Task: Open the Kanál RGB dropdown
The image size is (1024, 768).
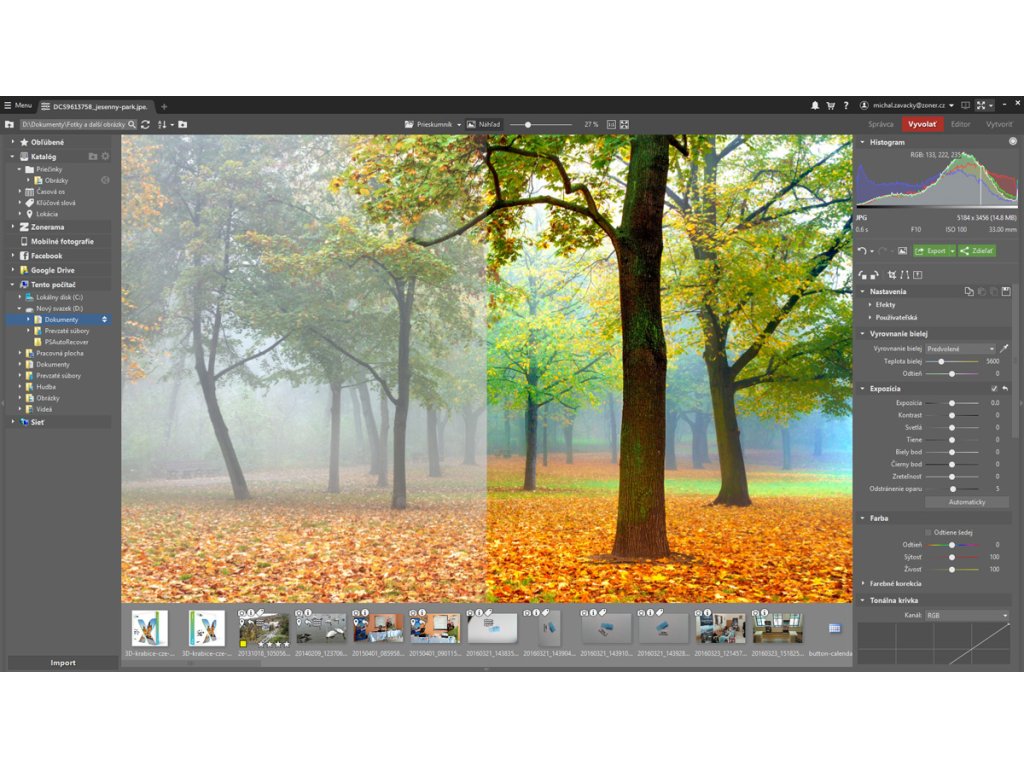Action: (966, 615)
